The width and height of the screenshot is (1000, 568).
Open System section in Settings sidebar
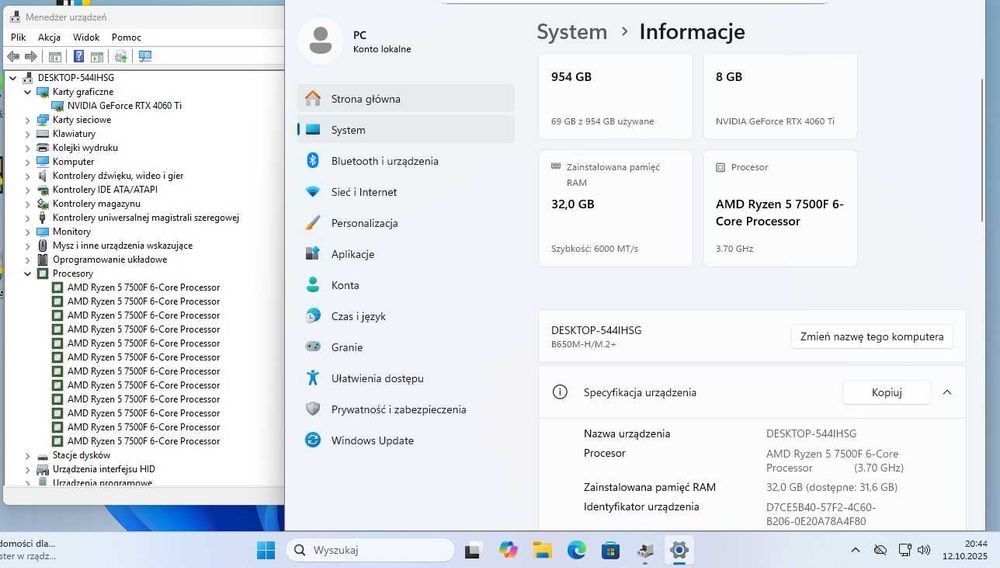point(406,130)
